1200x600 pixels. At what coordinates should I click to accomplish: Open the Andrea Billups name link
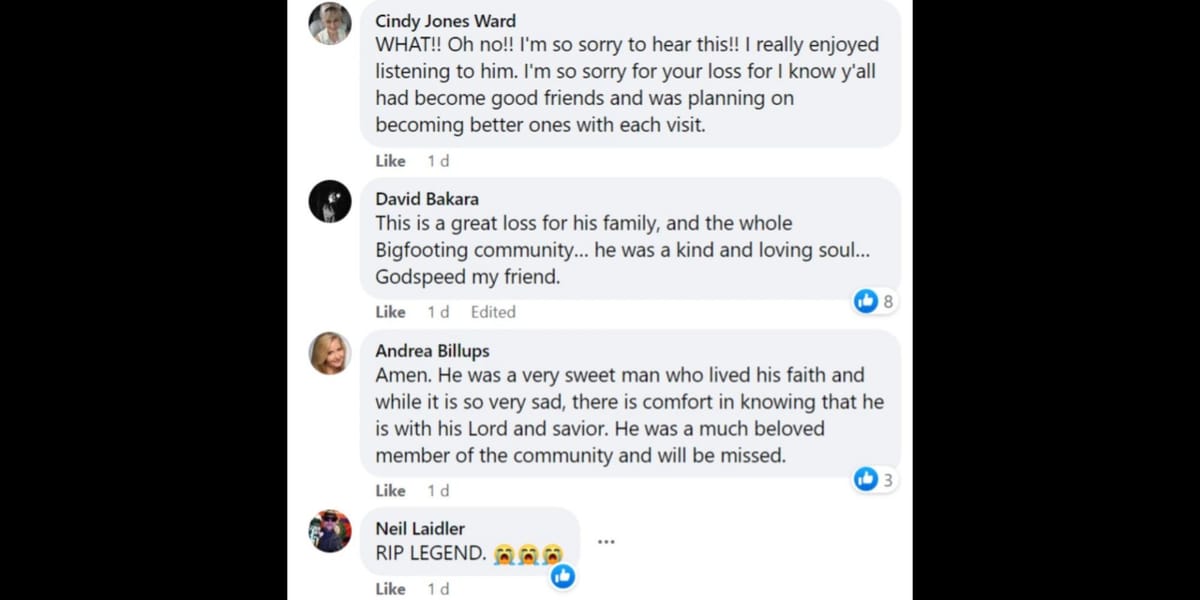click(x=432, y=351)
